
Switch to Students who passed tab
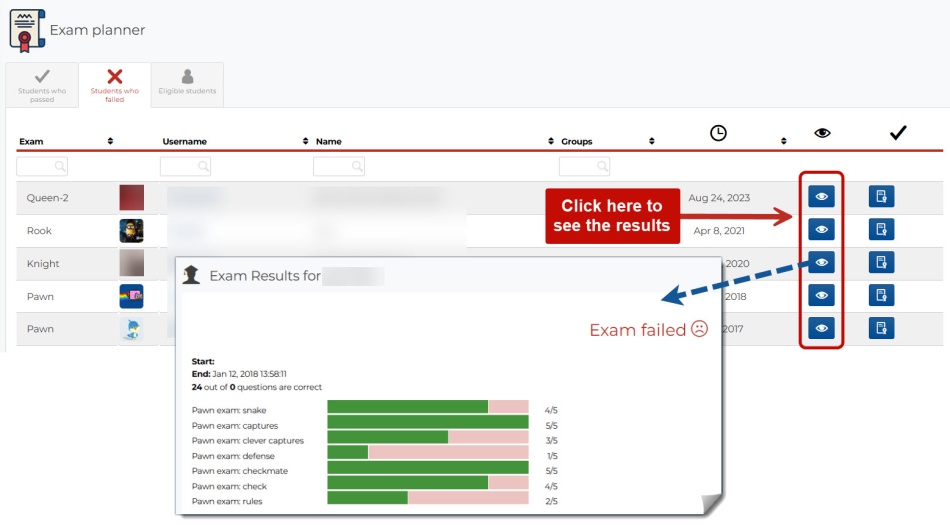[x=42, y=85]
